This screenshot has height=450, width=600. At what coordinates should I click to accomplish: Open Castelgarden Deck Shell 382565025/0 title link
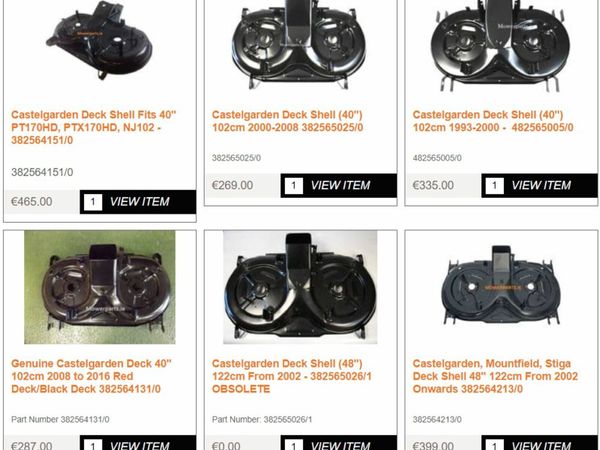[287, 121]
